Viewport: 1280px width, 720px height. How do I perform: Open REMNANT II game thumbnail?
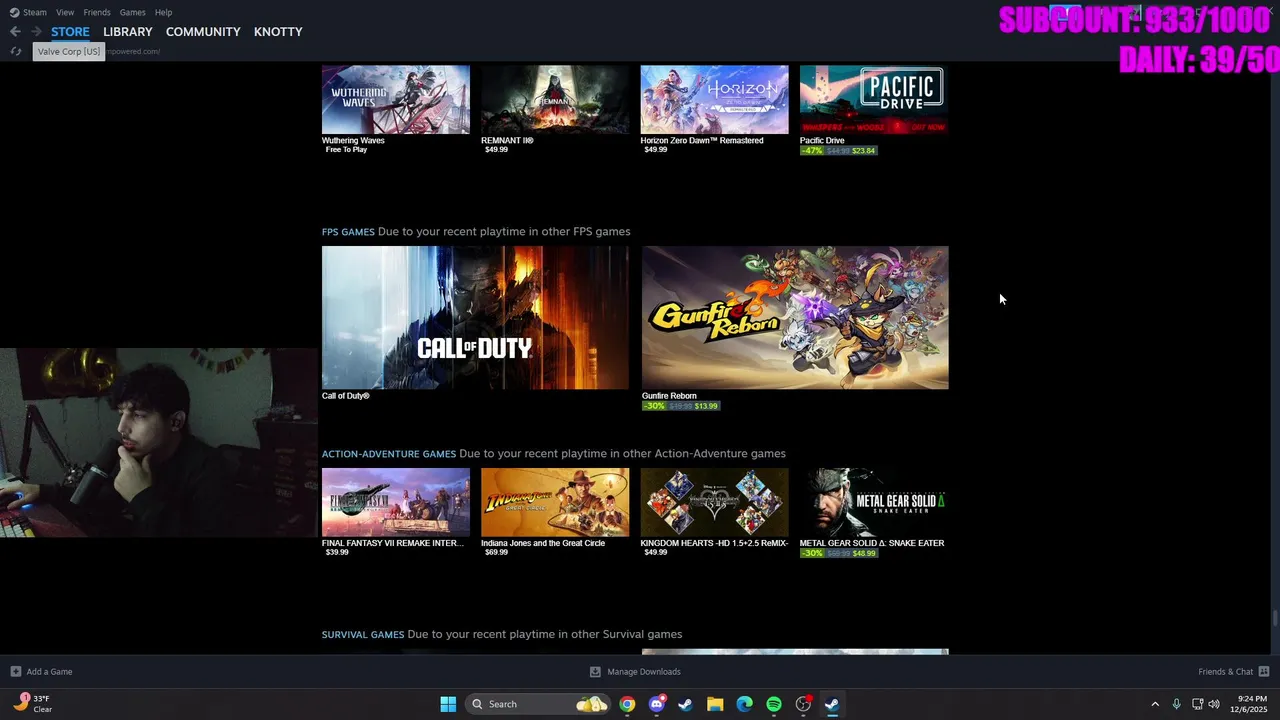(555, 99)
